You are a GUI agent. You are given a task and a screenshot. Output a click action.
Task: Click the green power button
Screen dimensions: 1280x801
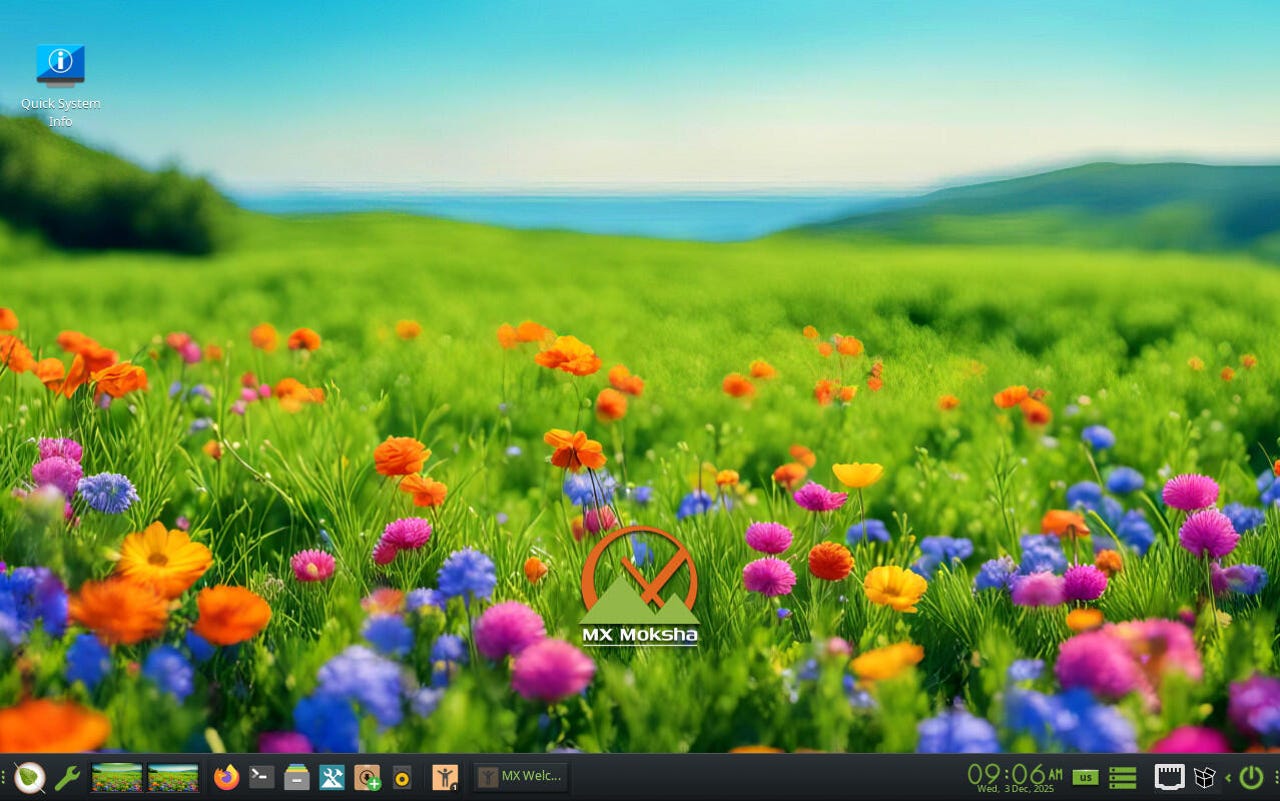1251,777
